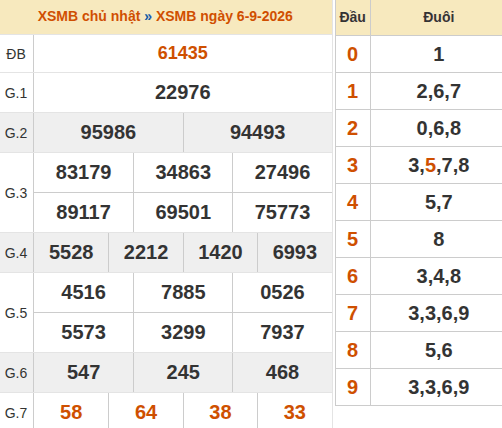
Task: Select G.6 number 468
Action: pyautogui.click(x=282, y=372)
